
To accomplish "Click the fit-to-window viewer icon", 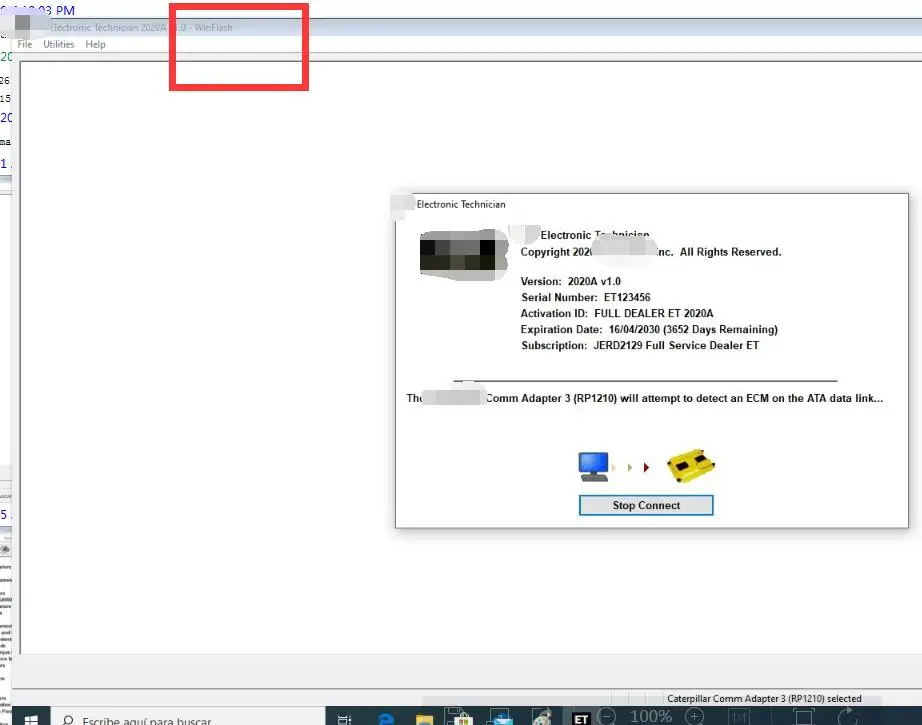I will (803, 717).
